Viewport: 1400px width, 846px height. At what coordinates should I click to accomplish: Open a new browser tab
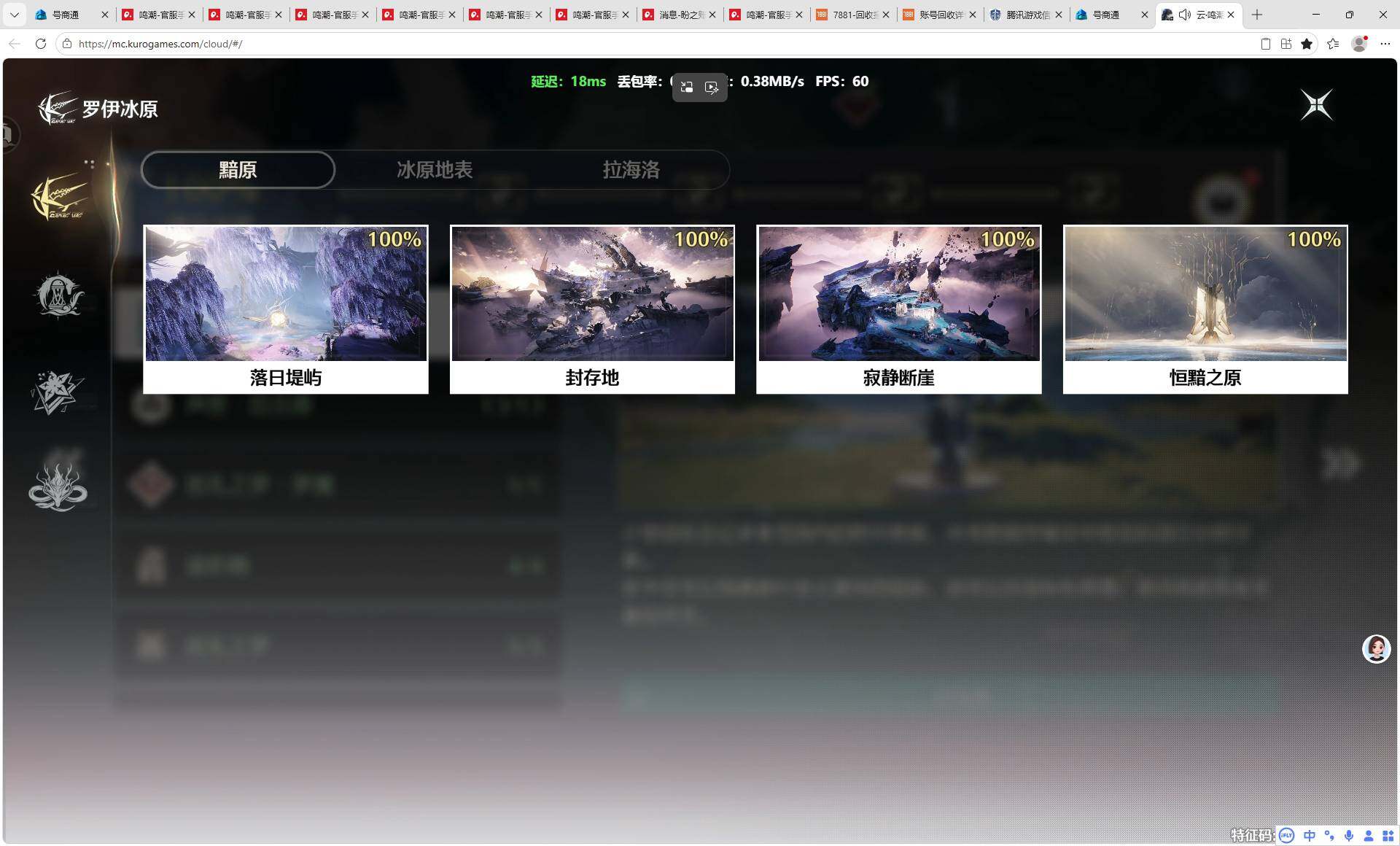tap(1257, 15)
